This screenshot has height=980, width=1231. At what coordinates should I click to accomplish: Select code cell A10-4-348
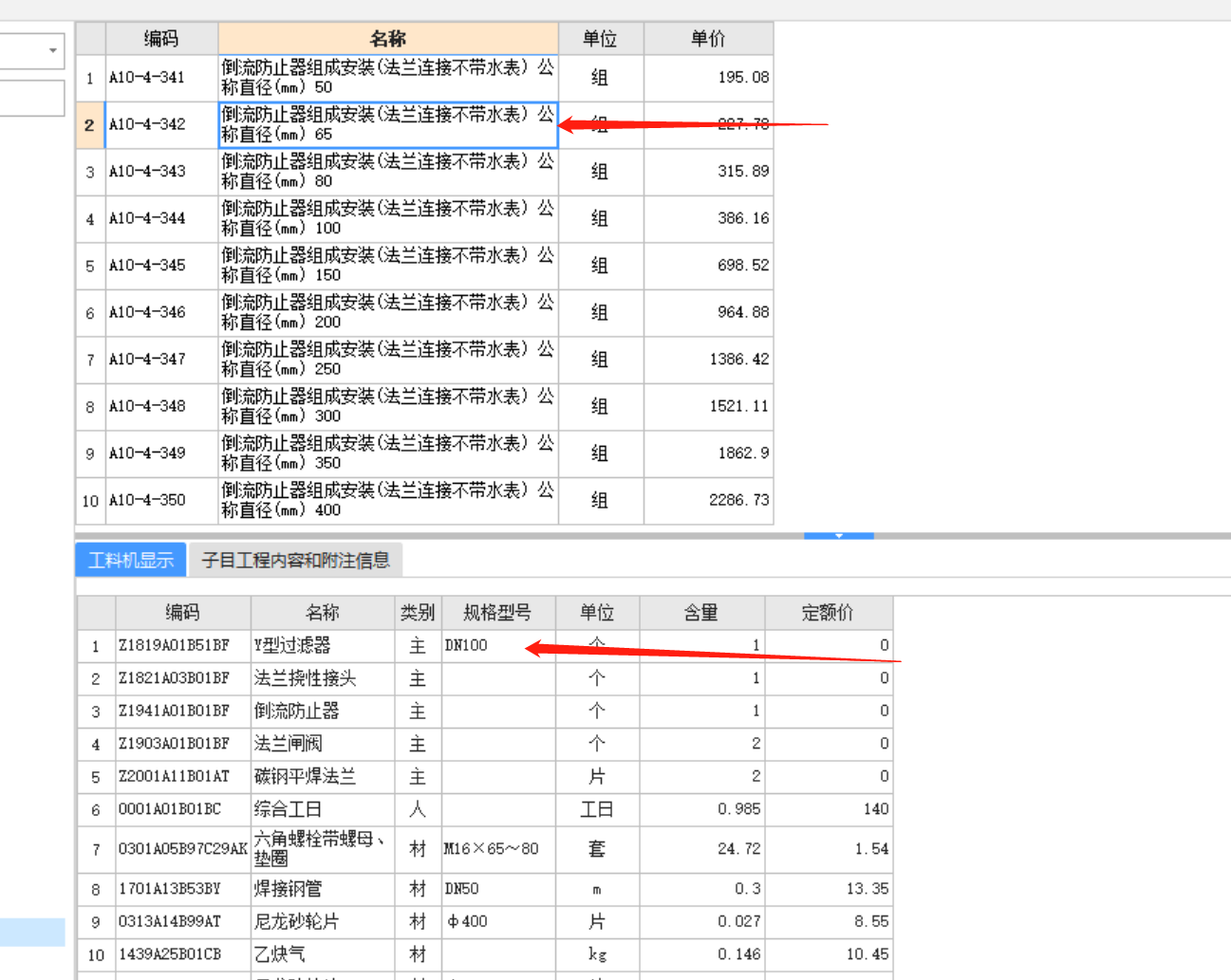[161, 406]
